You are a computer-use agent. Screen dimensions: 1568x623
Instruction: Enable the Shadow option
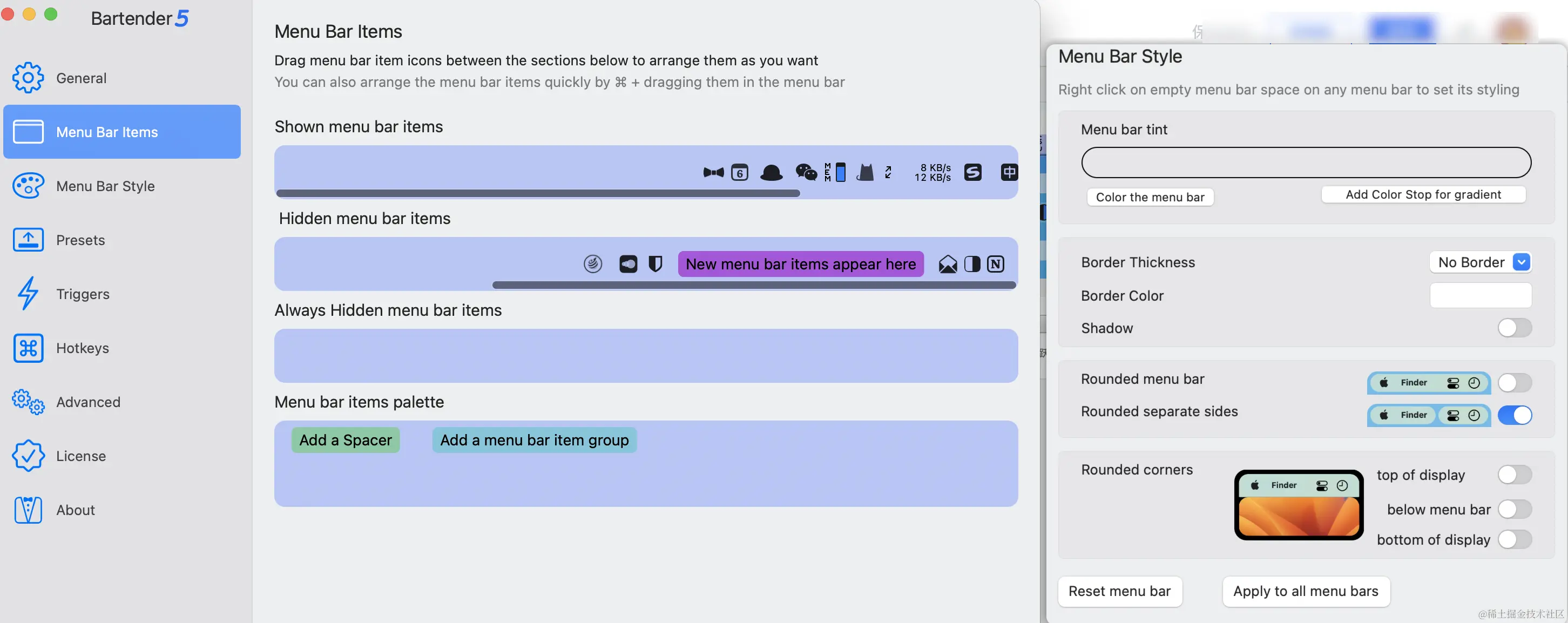pyautogui.click(x=1515, y=328)
